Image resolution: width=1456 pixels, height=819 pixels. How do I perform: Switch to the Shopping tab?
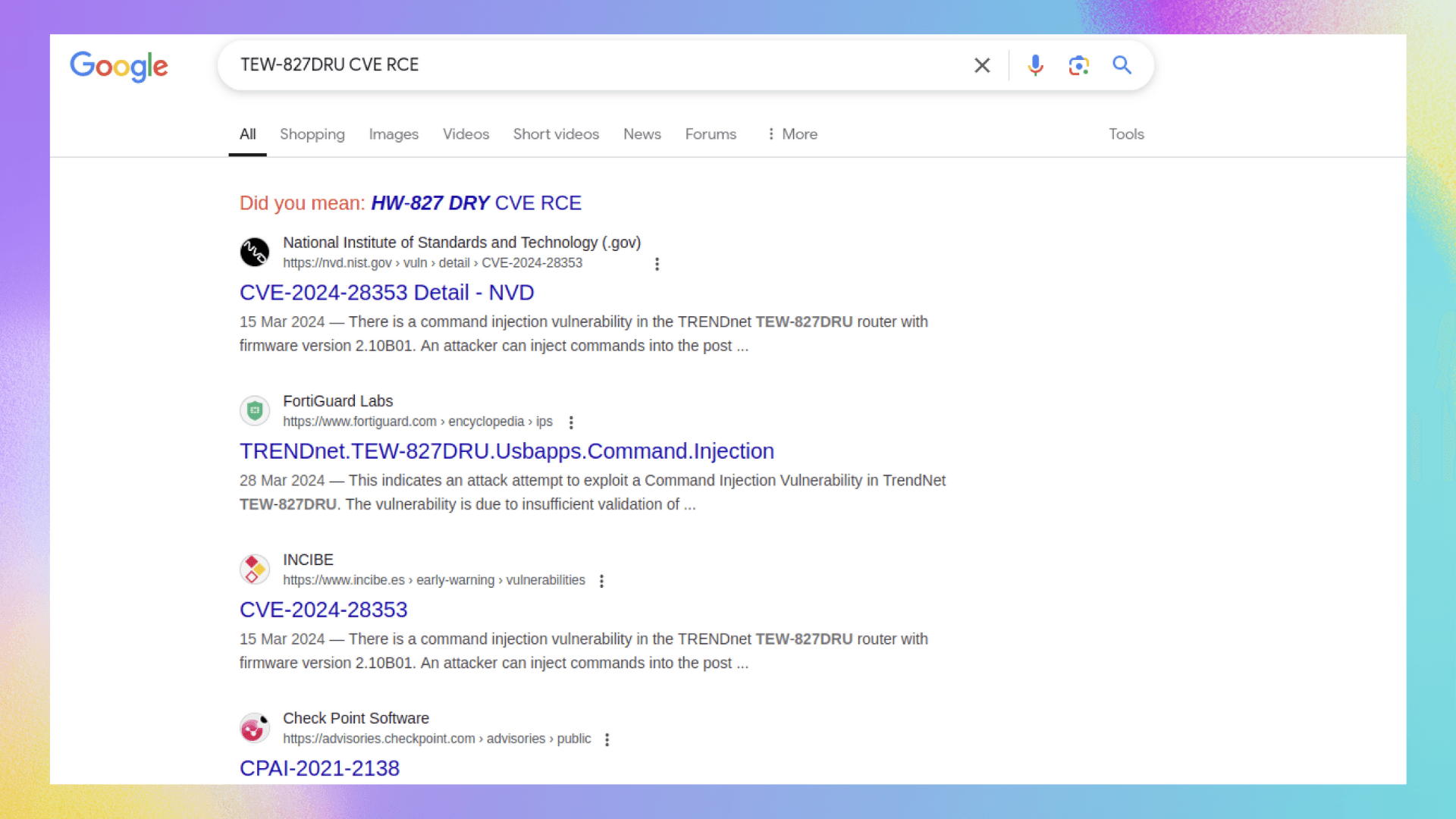click(312, 134)
